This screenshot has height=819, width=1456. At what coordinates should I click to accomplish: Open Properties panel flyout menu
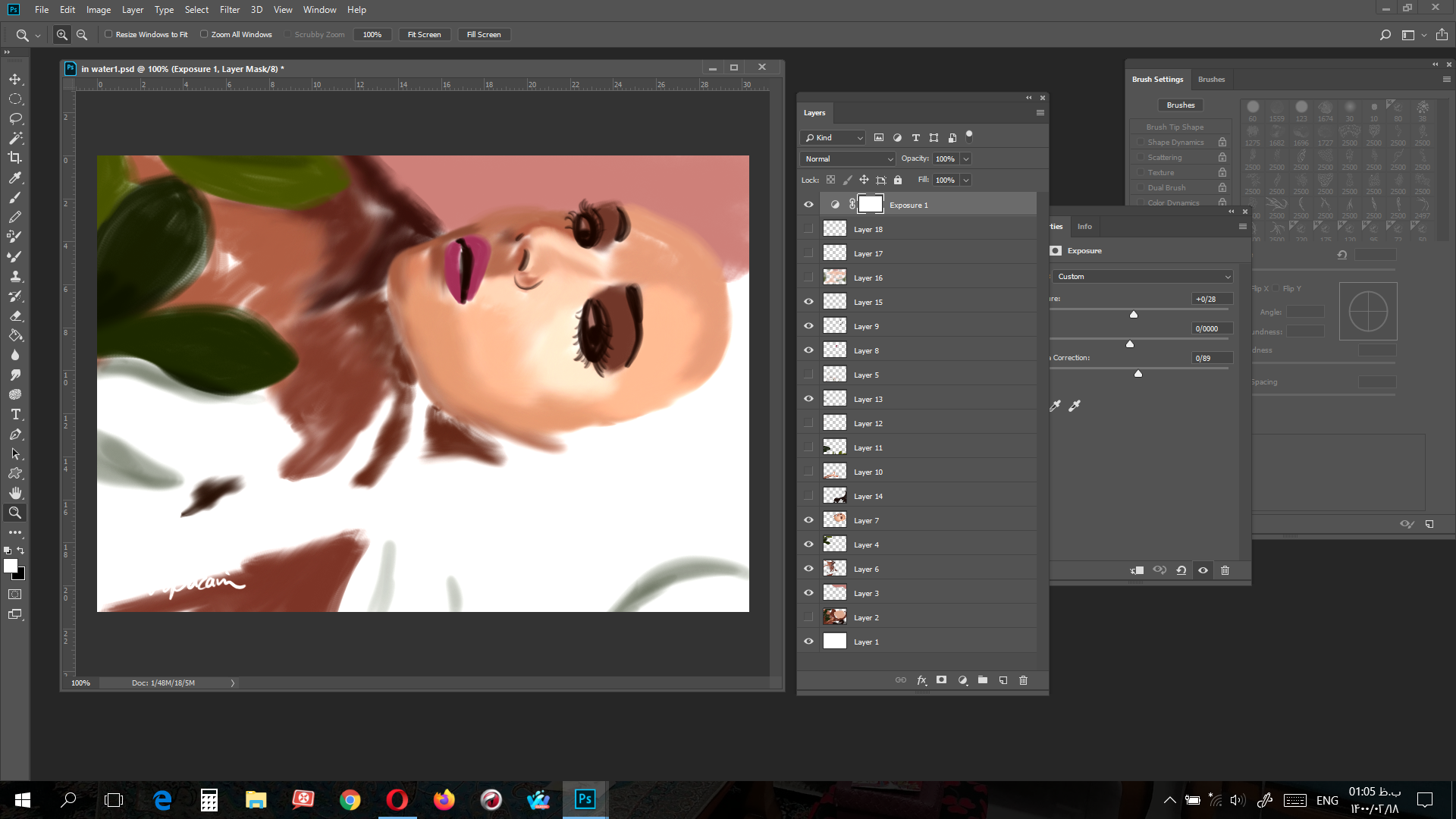coord(1242,227)
